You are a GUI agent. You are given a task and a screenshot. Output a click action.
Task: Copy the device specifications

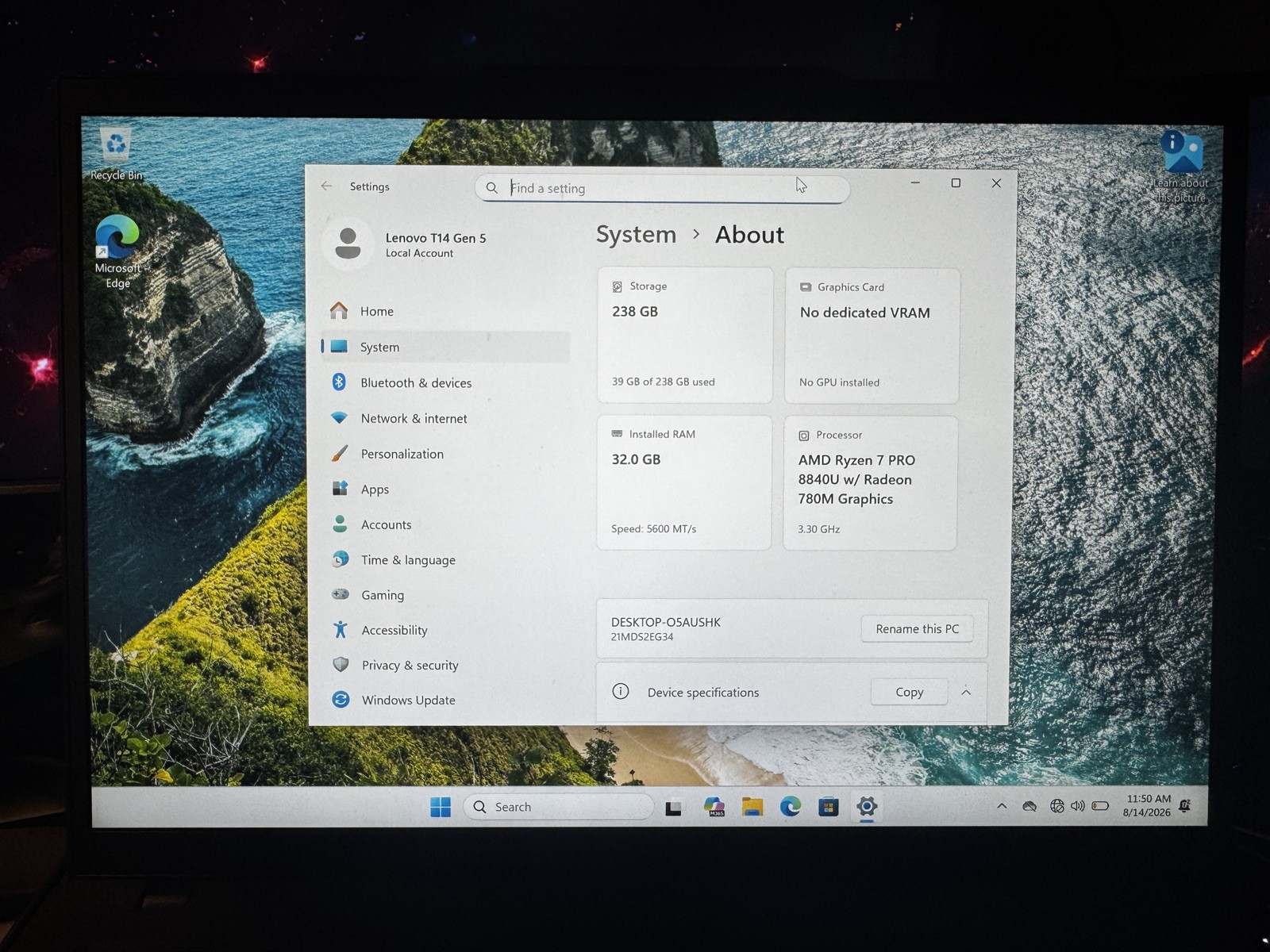909,692
